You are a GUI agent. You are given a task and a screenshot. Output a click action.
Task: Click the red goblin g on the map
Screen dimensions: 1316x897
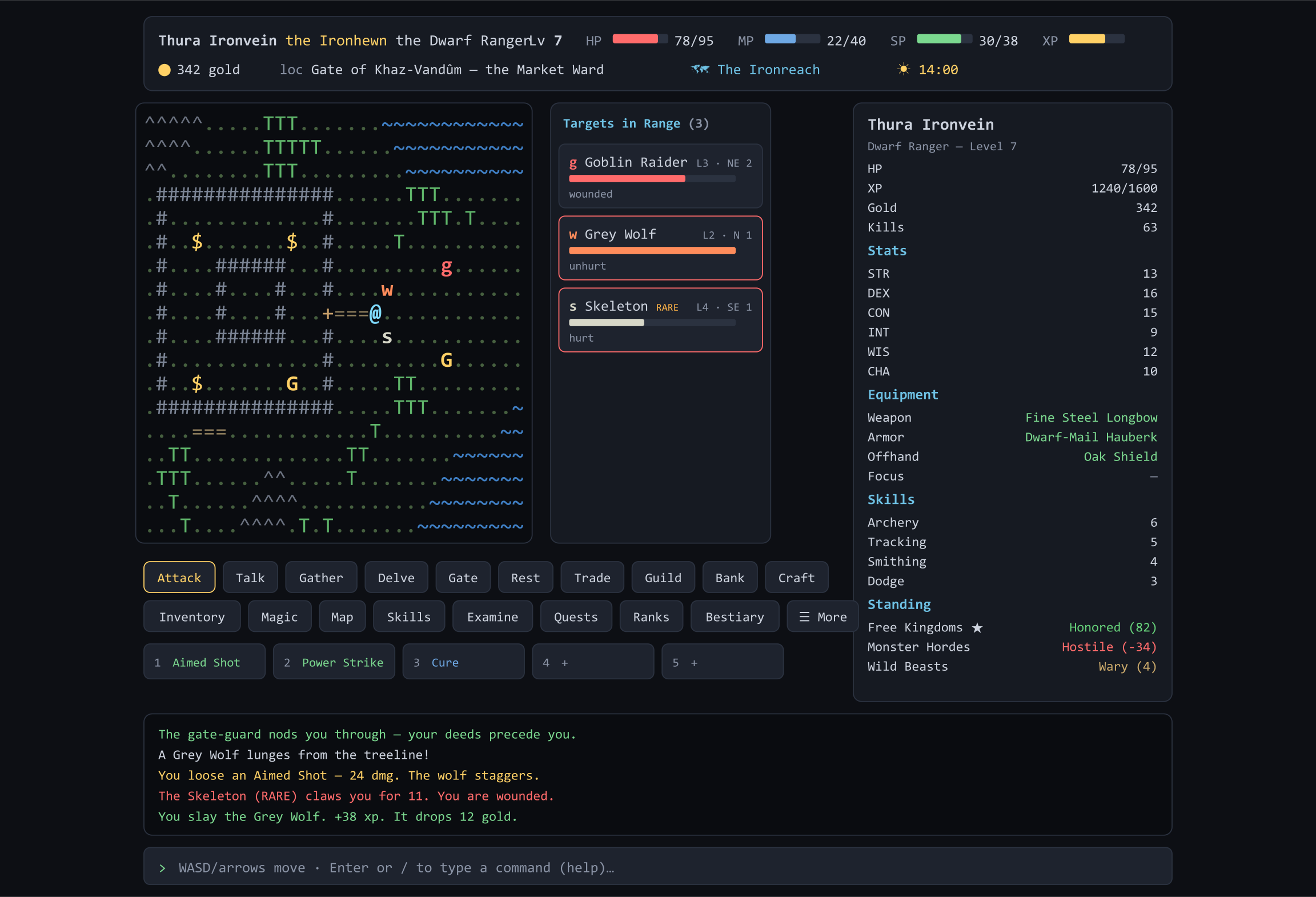click(447, 267)
